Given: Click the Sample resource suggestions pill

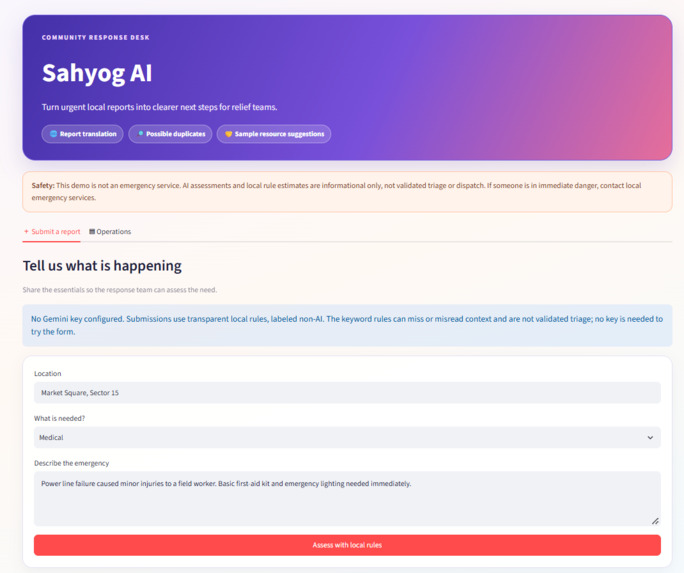Looking at the screenshot, I should (274, 134).
